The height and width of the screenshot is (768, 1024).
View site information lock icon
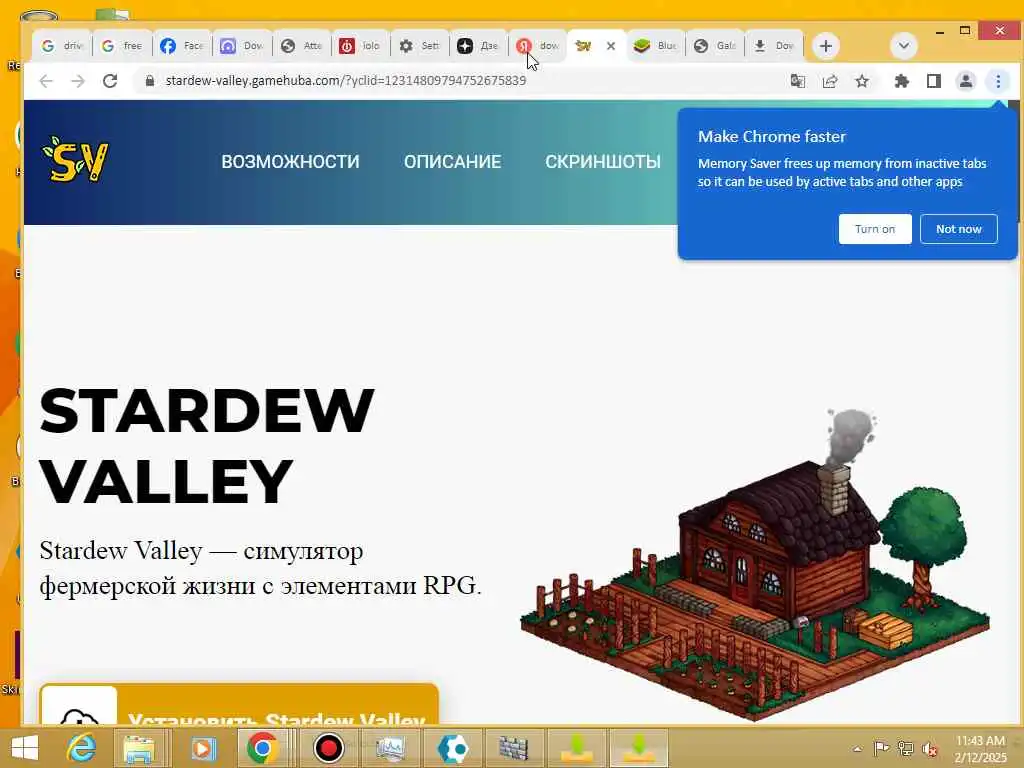coord(150,81)
